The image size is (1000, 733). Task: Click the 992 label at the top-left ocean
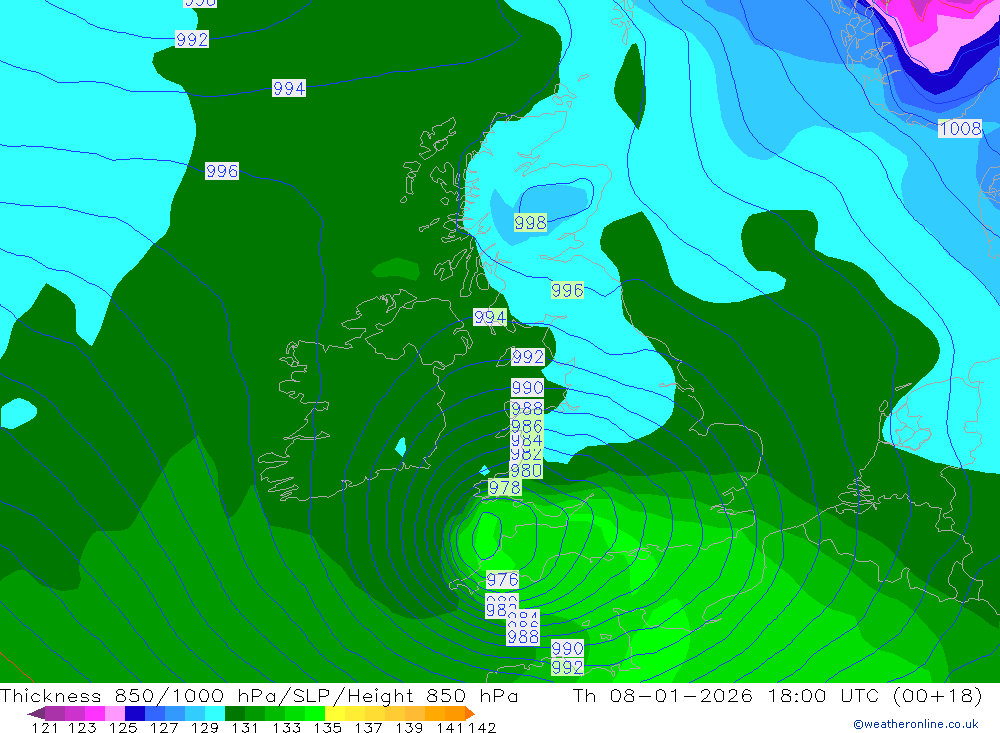192,40
